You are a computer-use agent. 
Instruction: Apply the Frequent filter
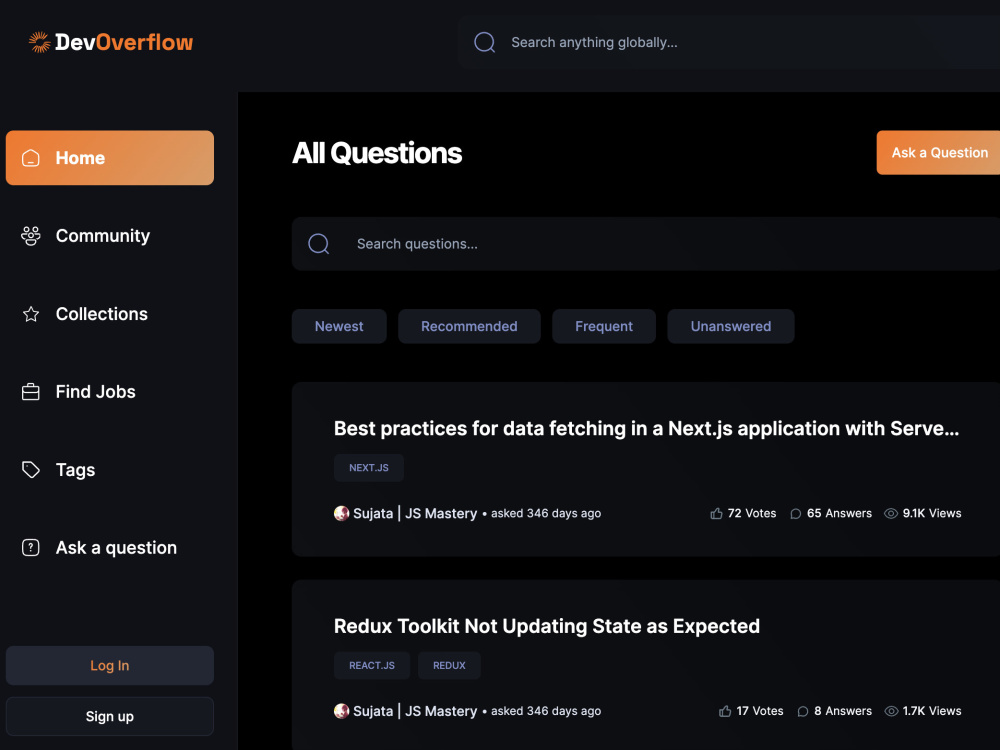coord(604,327)
